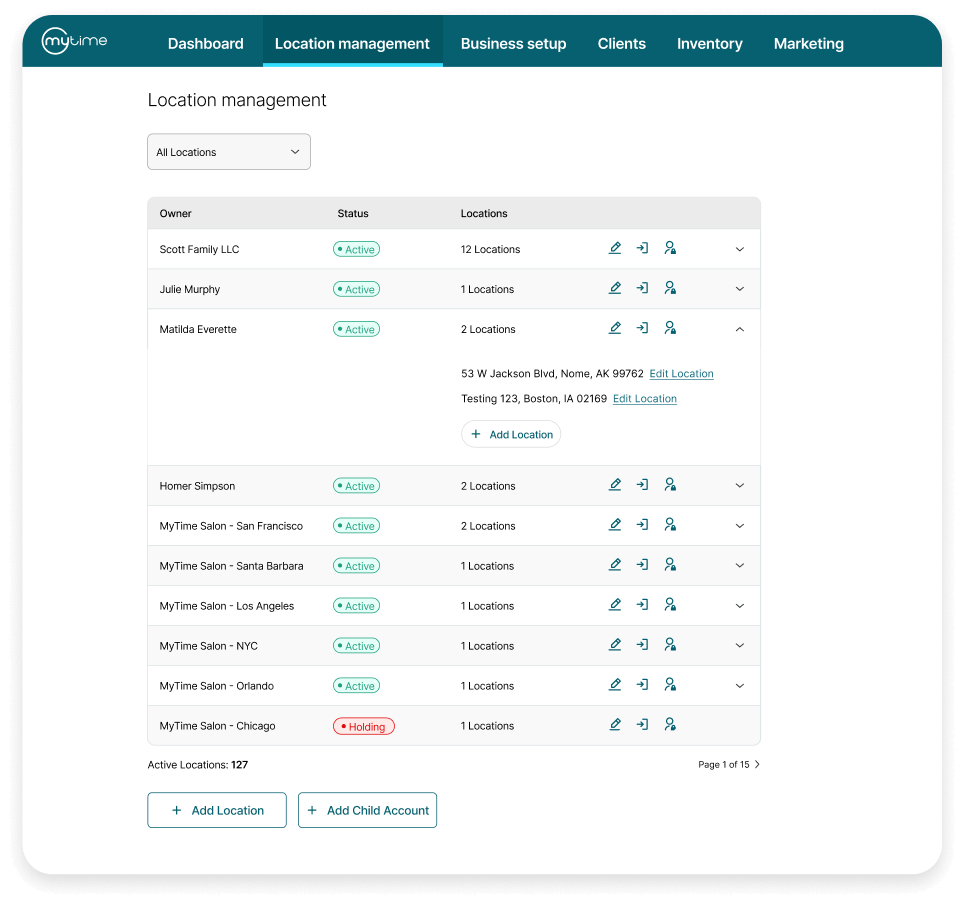This screenshot has width=965, height=904.
Task: Log in as MyTime Salon - Orlando
Action: (x=643, y=685)
